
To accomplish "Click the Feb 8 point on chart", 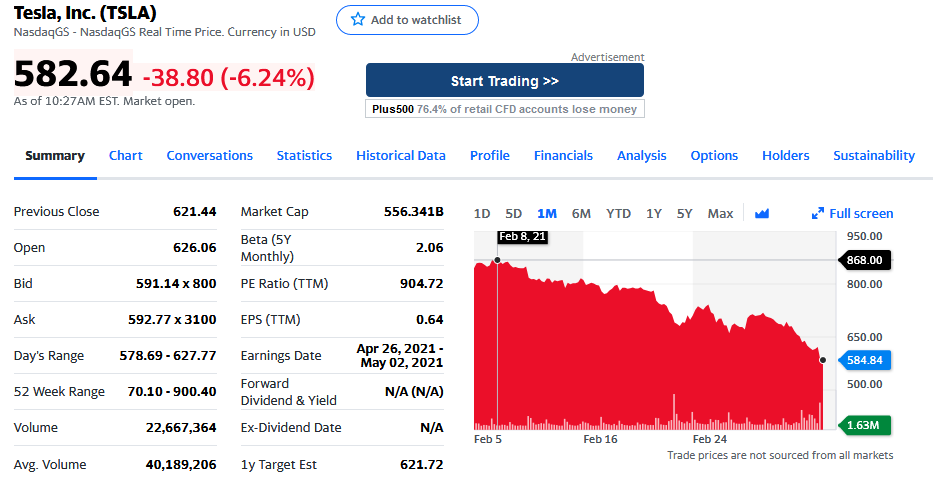I will pyautogui.click(x=497, y=260).
